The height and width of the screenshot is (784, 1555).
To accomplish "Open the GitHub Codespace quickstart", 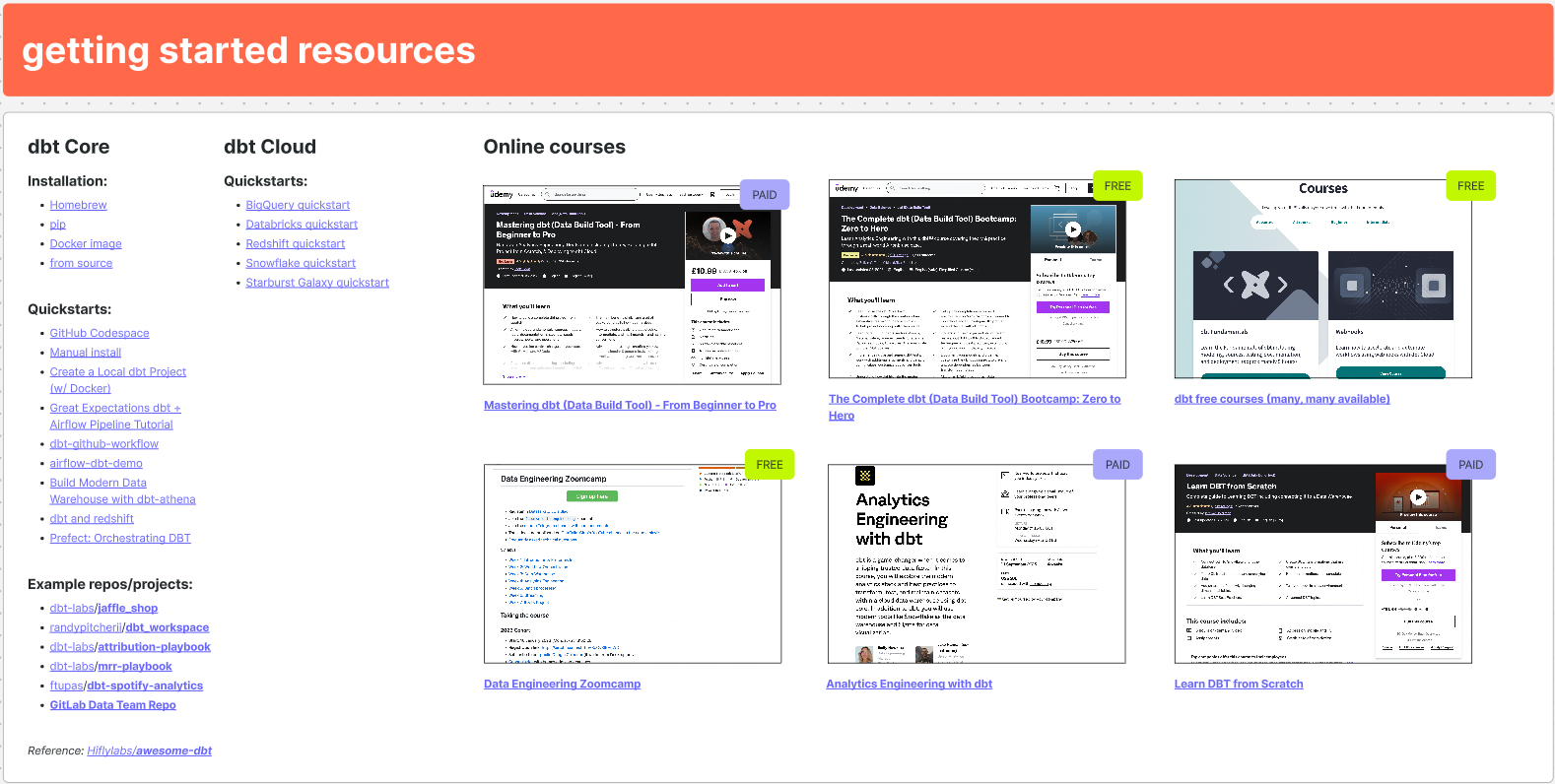I will (100, 333).
